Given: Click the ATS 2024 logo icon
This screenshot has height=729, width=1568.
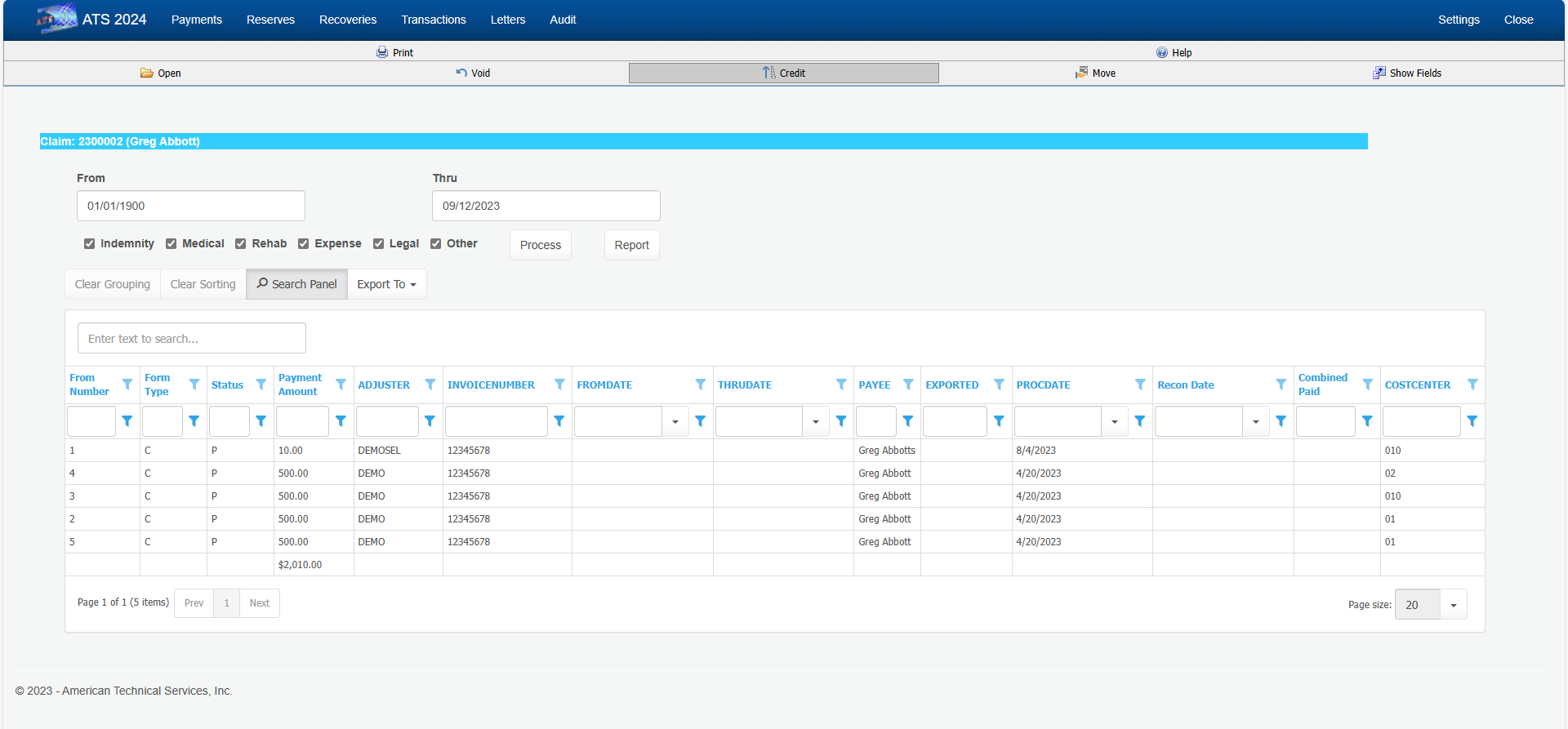Looking at the screenshot, I should coord(56,19).
